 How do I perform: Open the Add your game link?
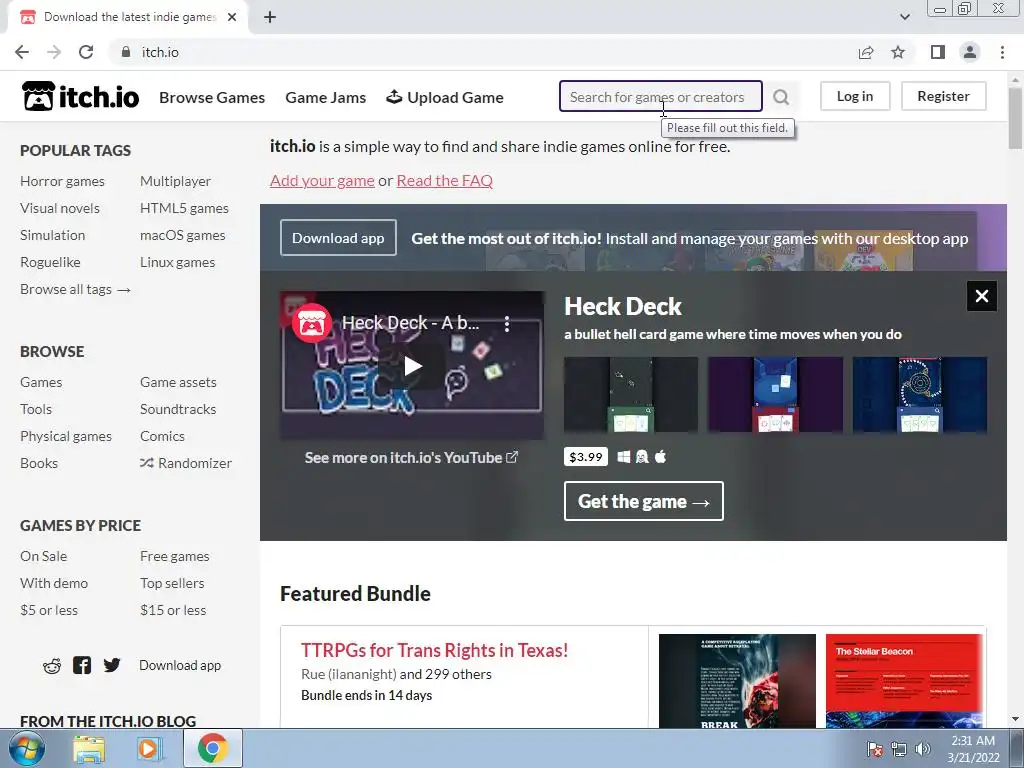click(323, 180)
